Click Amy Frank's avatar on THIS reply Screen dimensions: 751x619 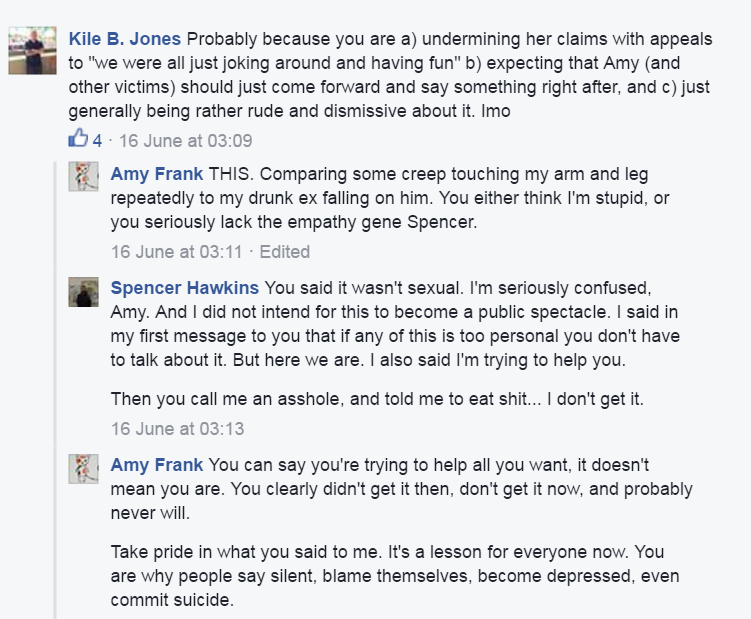83,176
